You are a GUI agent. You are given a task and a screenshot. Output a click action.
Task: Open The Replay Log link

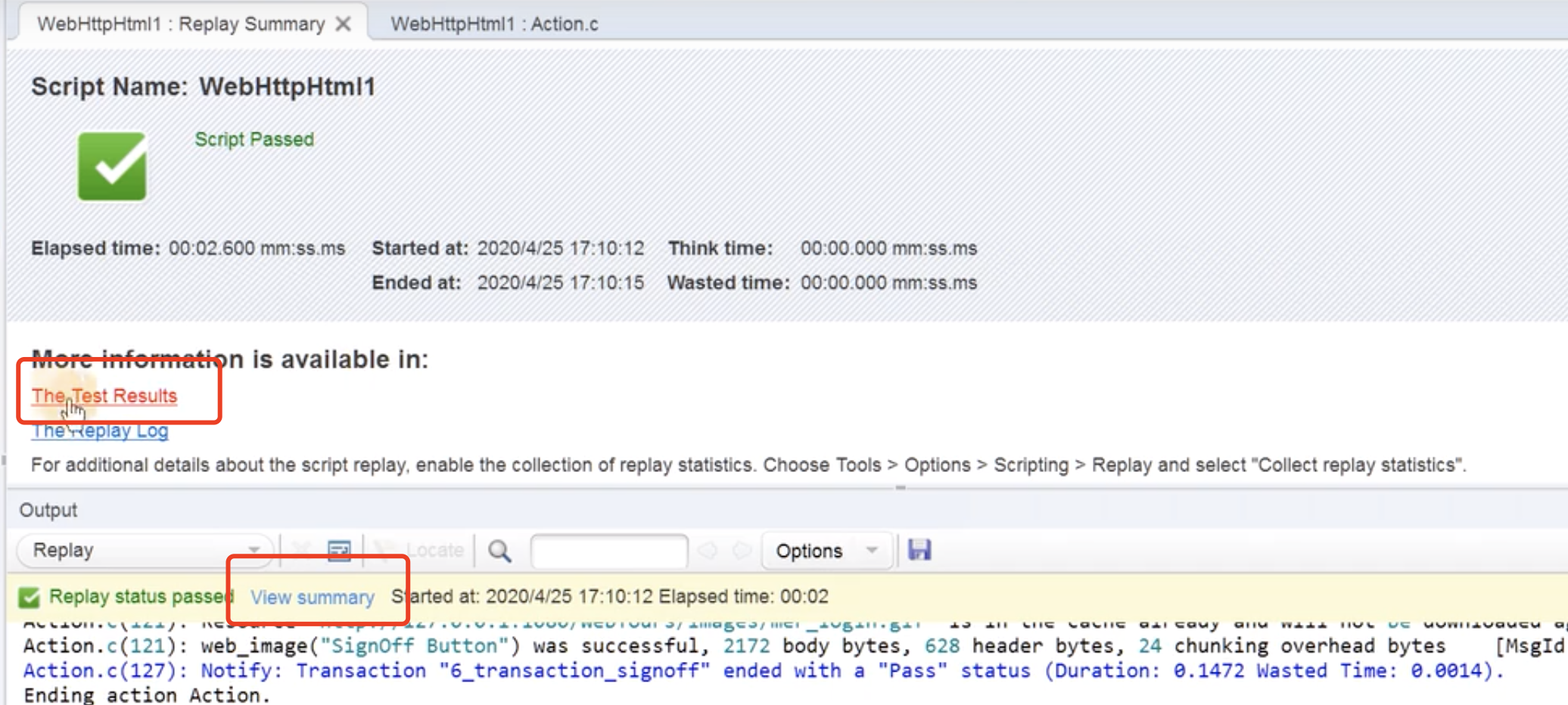coord(100,431)
